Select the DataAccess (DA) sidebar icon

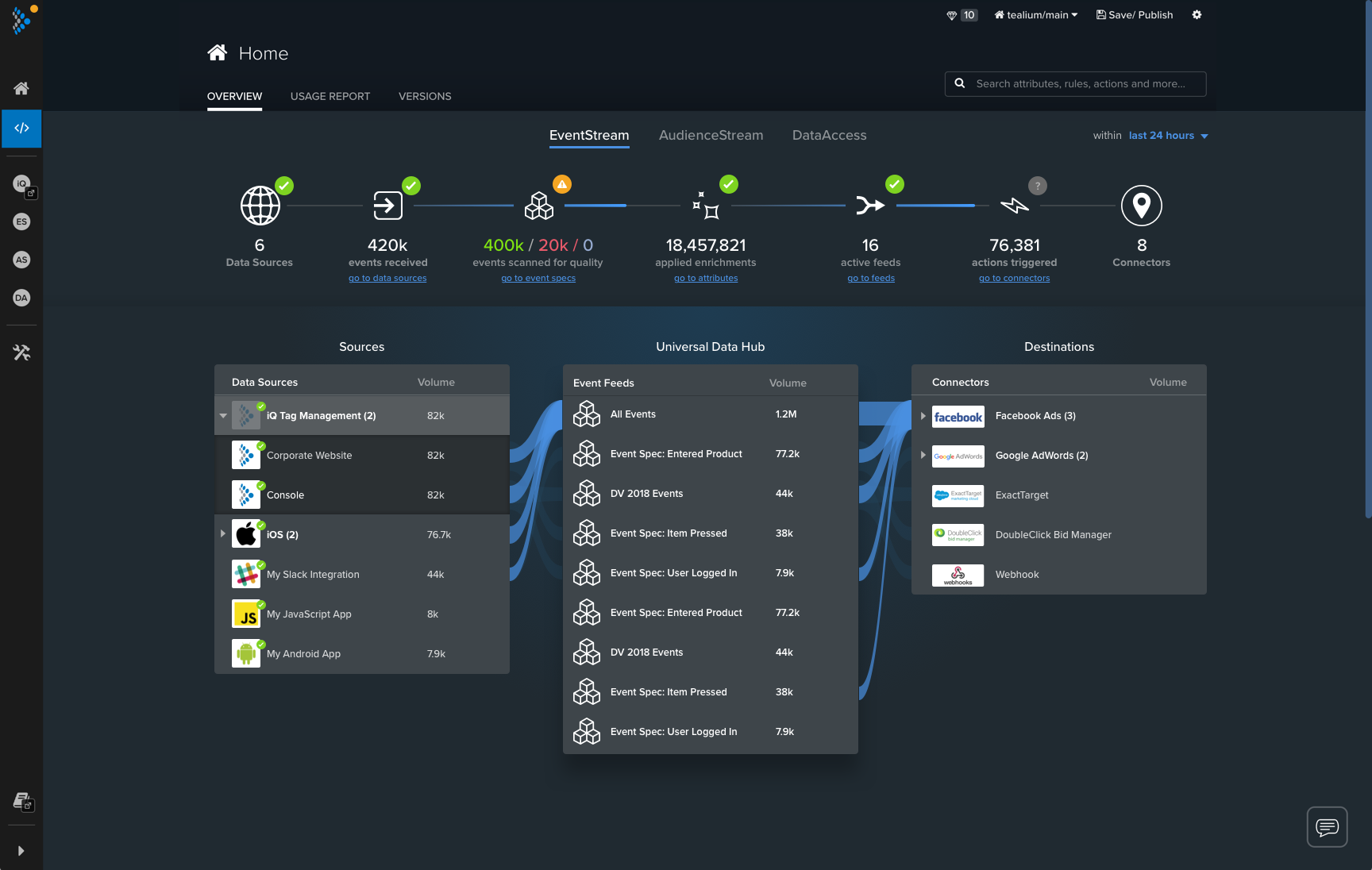tap(21, 298)
